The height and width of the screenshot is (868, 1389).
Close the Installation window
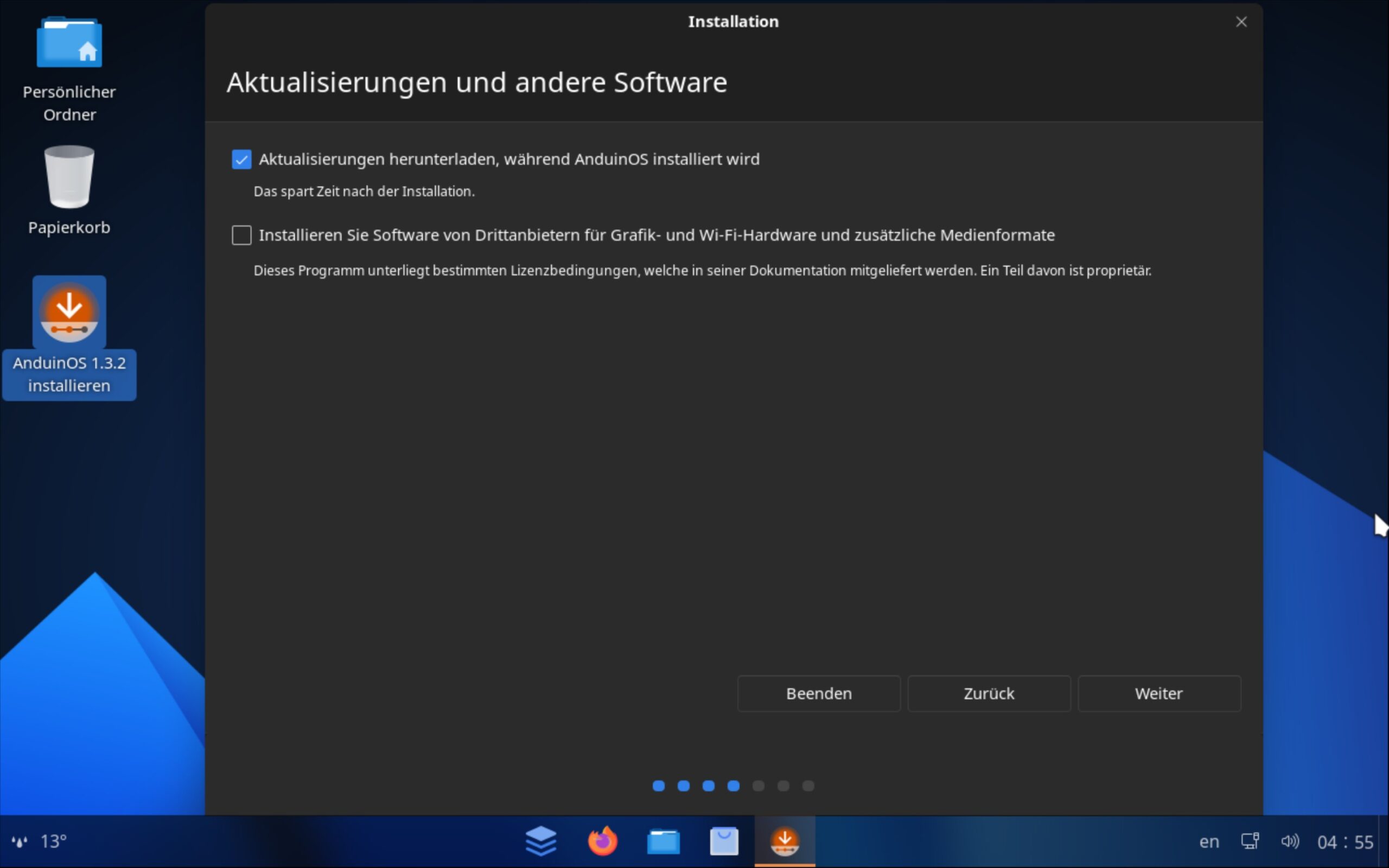click(x=1241, y=22)
